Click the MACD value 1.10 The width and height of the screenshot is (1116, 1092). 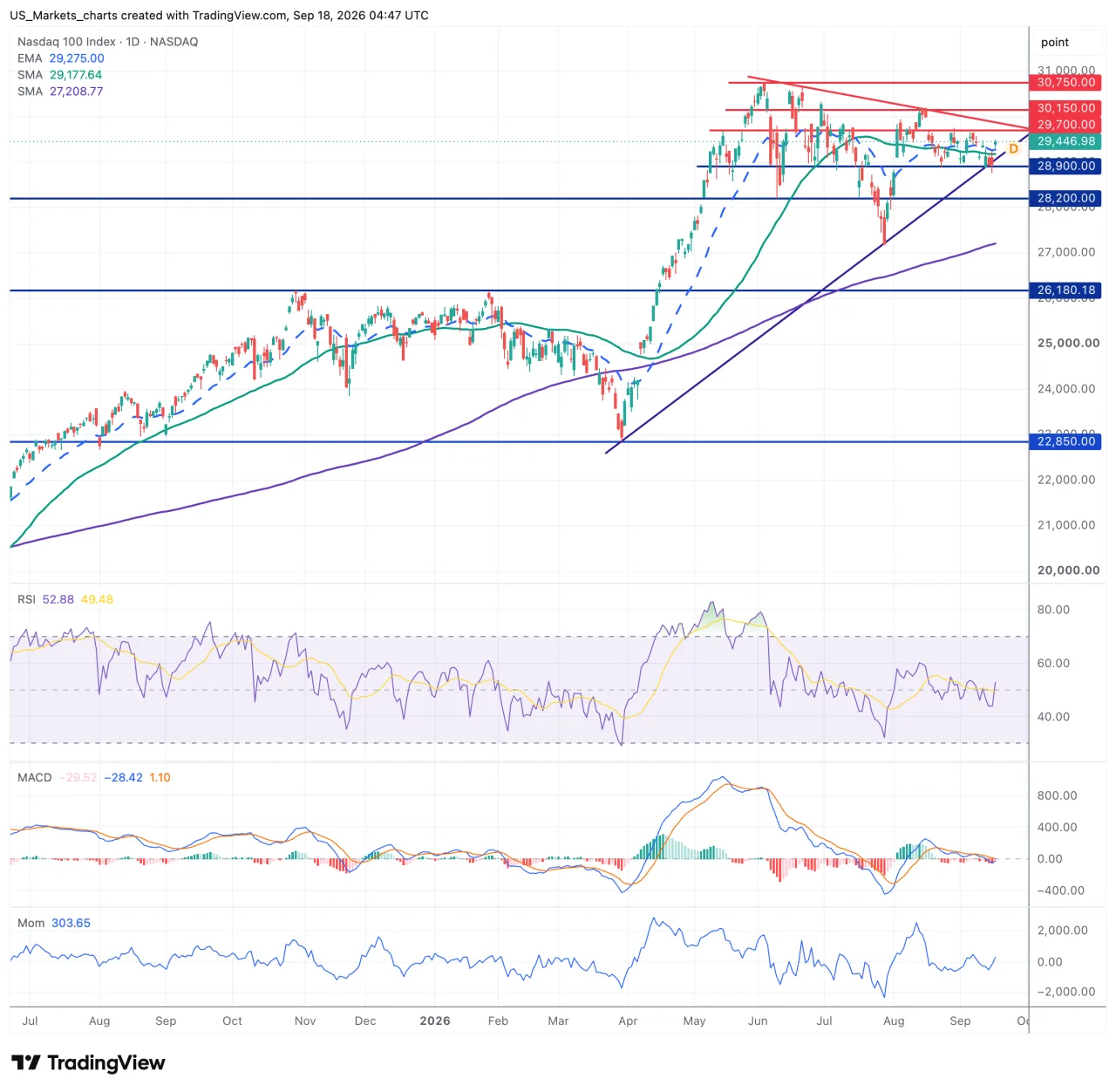tap(160, 777)
